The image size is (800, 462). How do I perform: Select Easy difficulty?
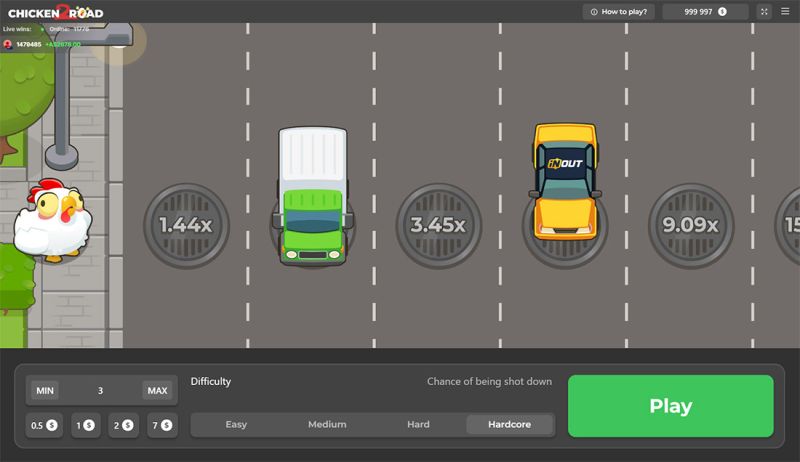click(x=236, y=424)
